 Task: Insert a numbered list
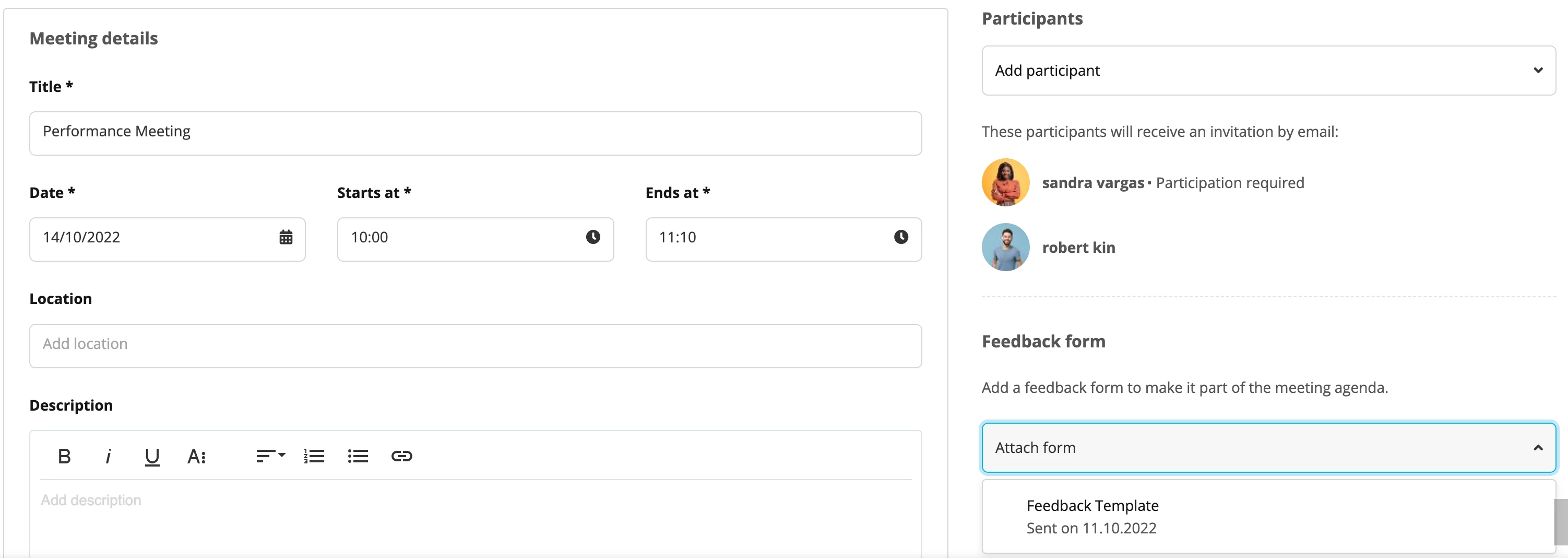tap(314, 456)
